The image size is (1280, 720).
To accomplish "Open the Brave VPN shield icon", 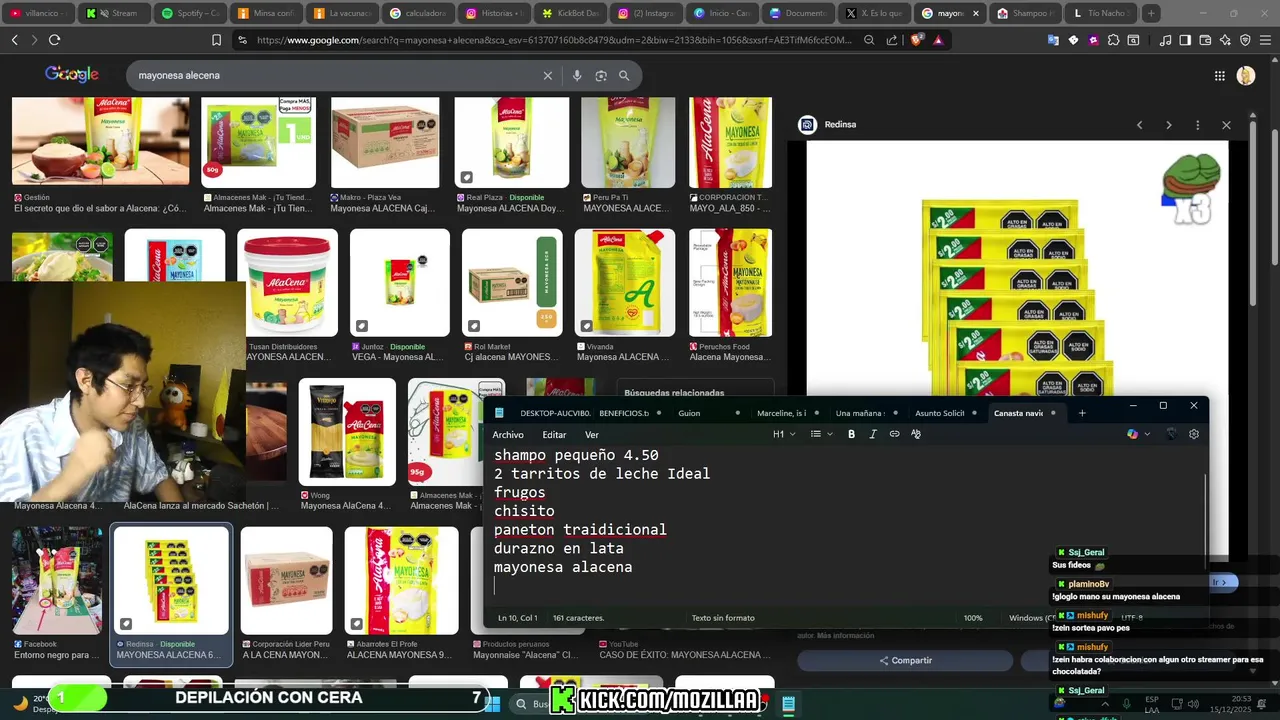I will (x=1245, y=40).
